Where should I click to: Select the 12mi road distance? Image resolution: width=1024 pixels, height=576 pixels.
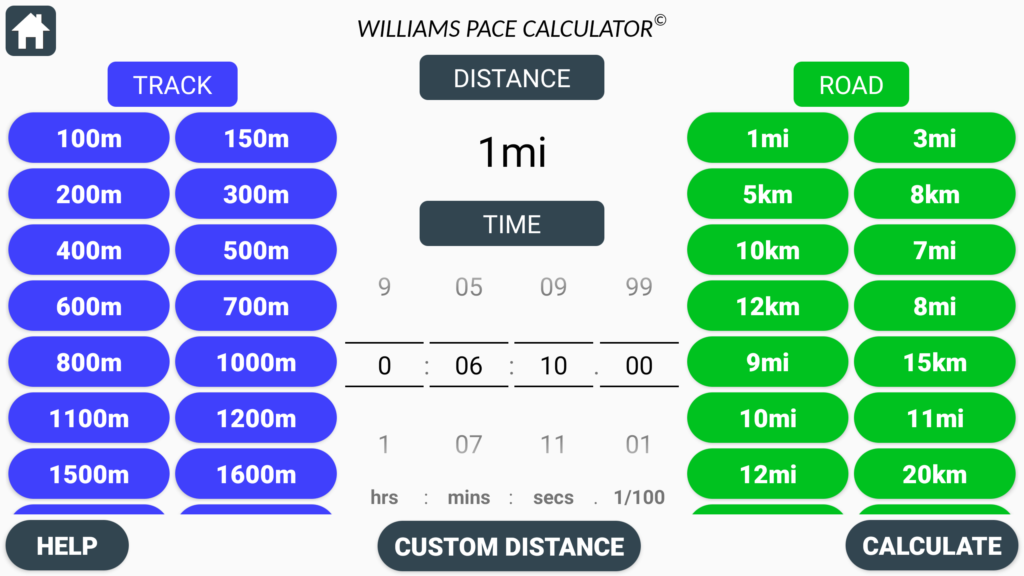click(767, 473)
